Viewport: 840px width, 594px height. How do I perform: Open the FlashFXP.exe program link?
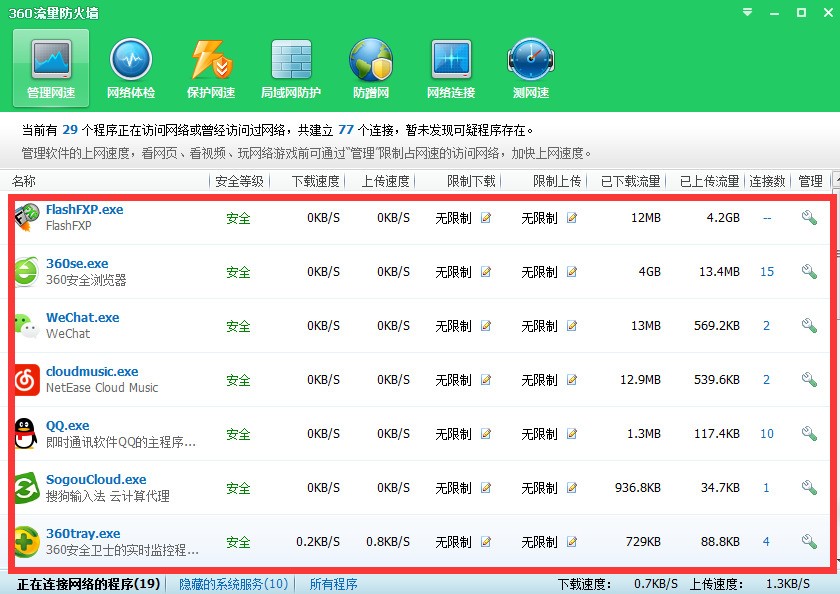click(85, 209)
